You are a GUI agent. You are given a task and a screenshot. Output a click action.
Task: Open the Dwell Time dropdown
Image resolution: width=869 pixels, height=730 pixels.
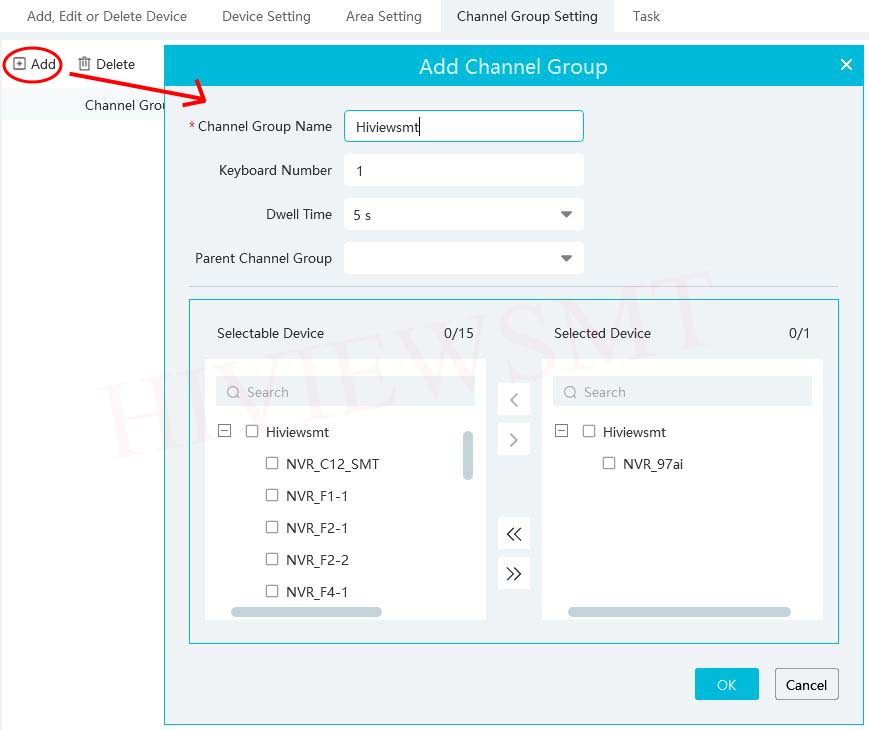566,215
